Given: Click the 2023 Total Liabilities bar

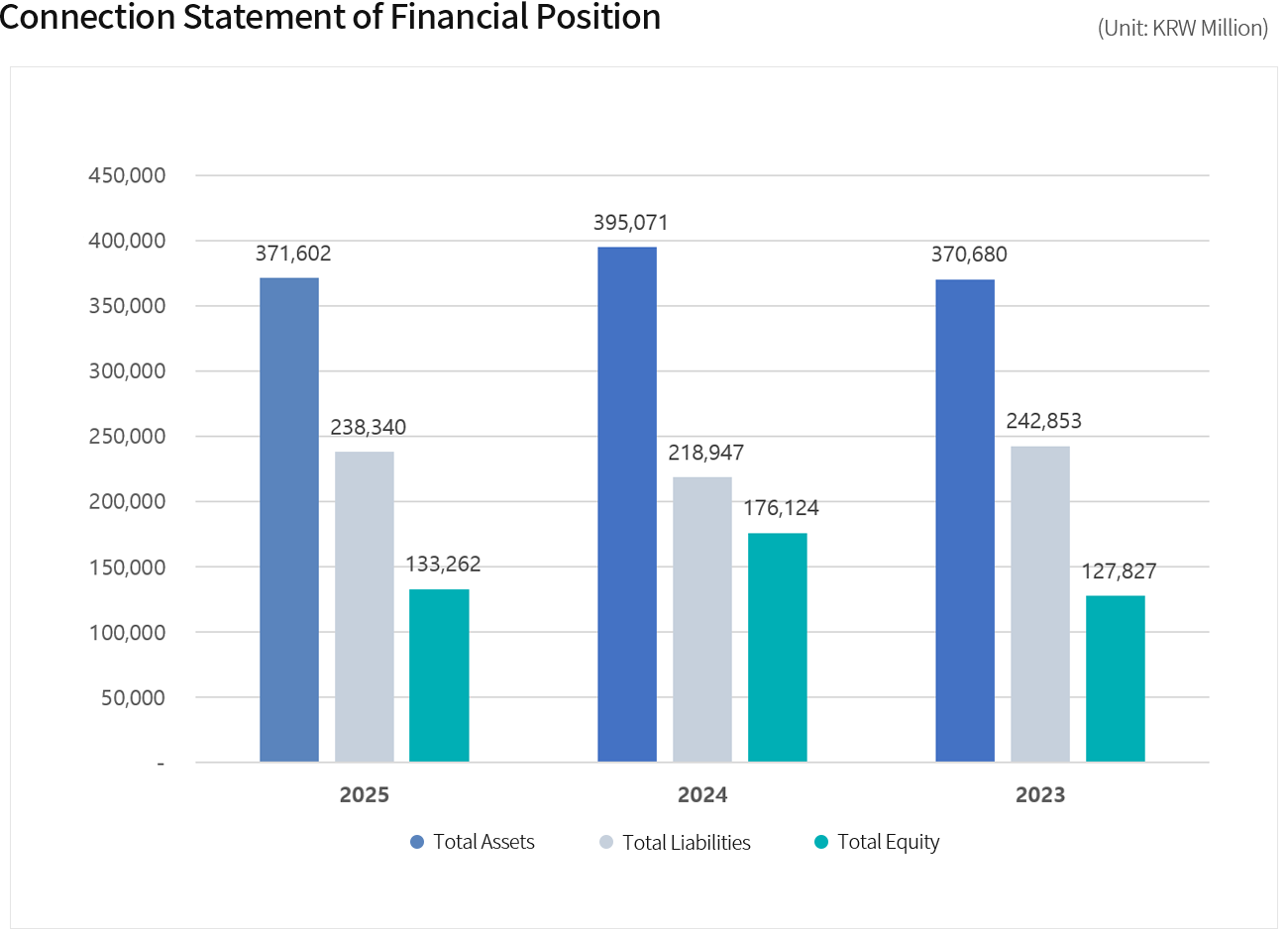Looking at the screenshot, I should click(x=1040, y=604).
